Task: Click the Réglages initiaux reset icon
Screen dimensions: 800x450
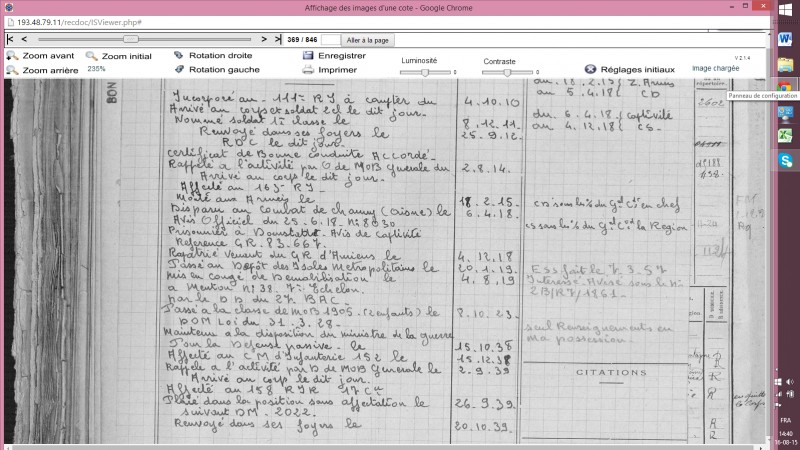Action: pyautogui.click(x=590, y=69)
